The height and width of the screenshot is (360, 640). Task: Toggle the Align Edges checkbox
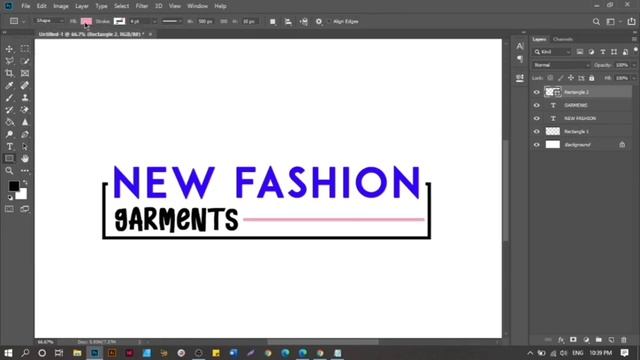(x=329, y=22)
